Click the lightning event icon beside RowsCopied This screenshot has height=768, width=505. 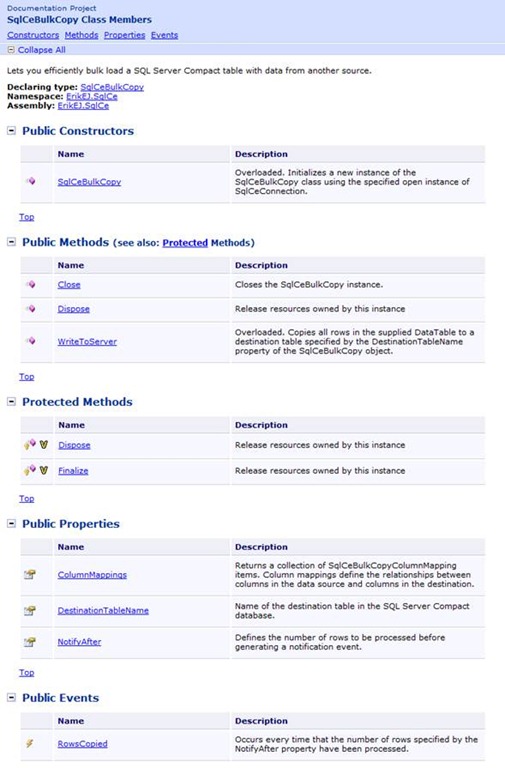coord(29,744)
